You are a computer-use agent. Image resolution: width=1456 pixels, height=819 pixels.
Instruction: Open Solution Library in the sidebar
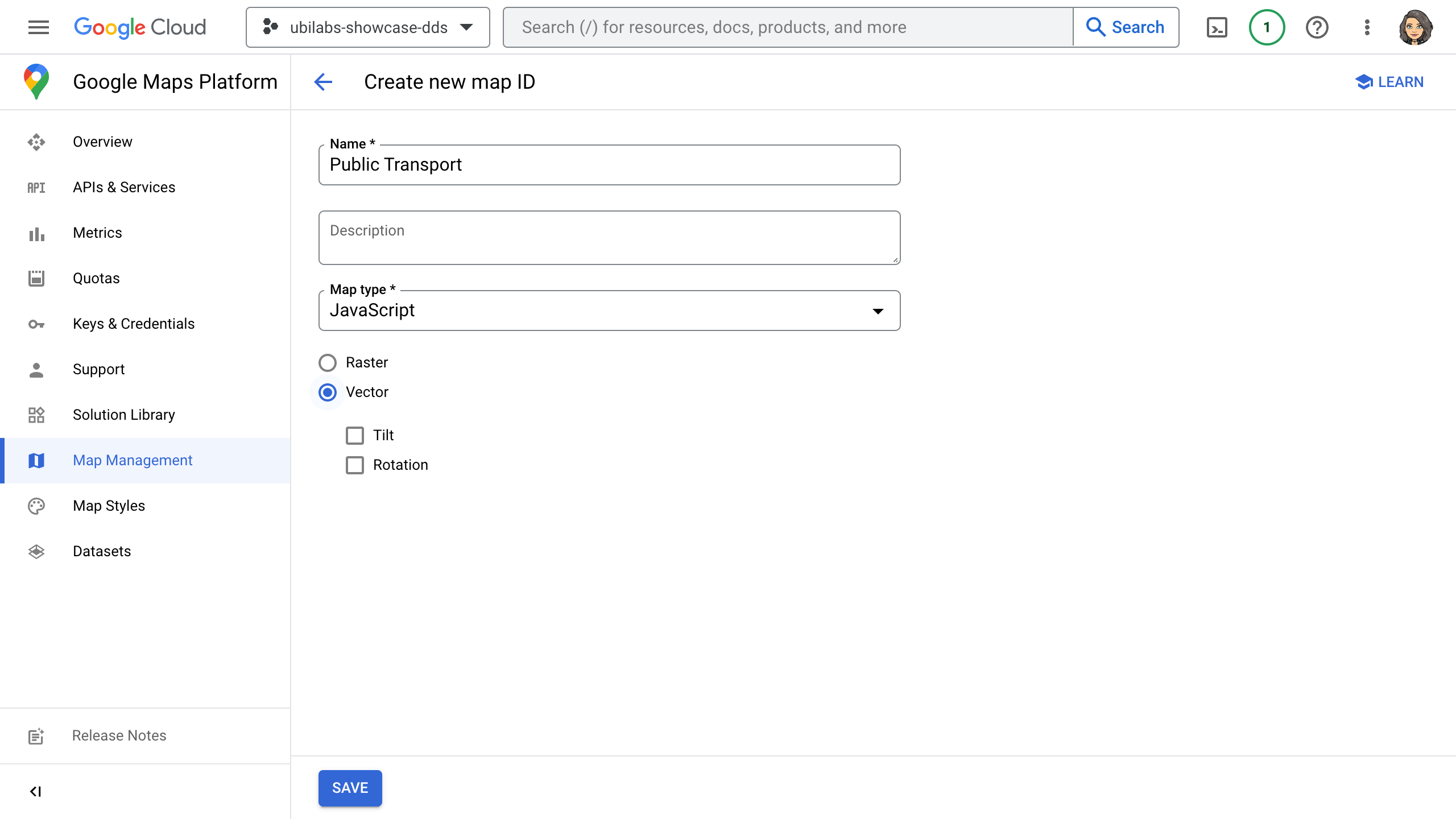(x=145, y=415)
